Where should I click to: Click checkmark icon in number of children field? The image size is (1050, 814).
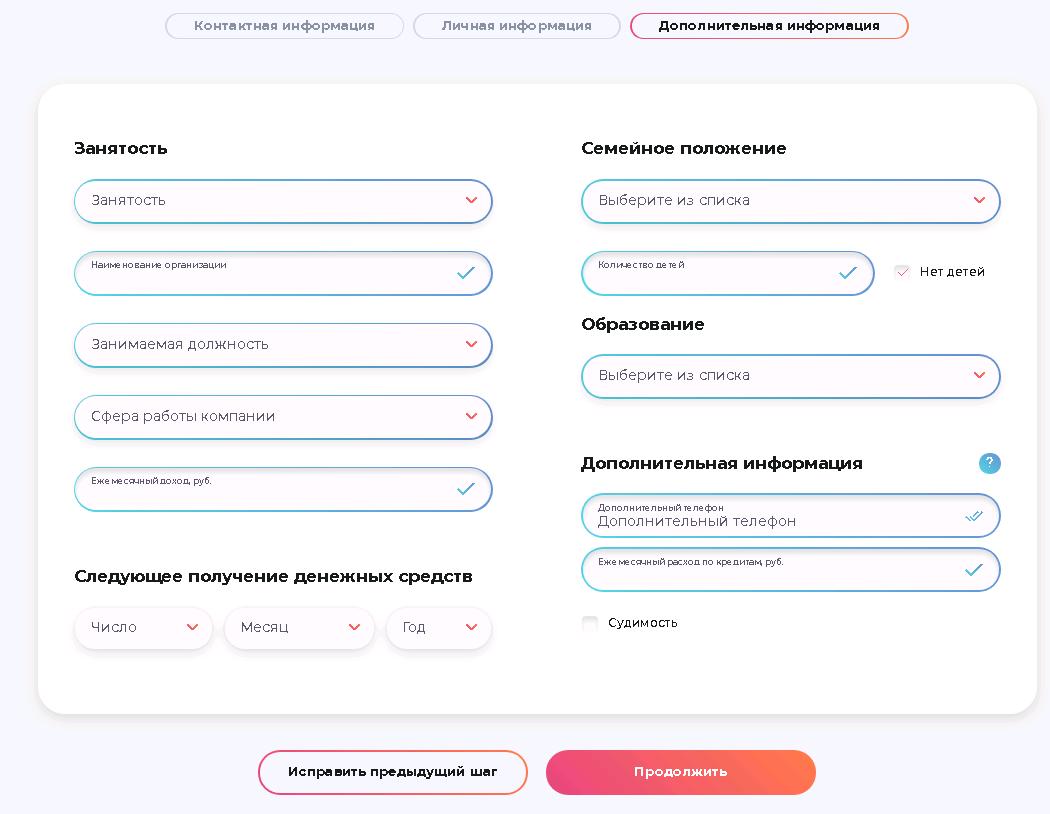848,273
